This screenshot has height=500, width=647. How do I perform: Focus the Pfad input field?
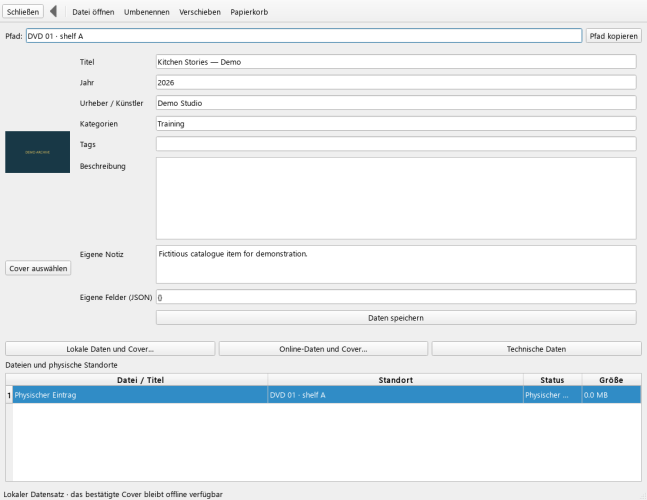(x=304, y=36)
